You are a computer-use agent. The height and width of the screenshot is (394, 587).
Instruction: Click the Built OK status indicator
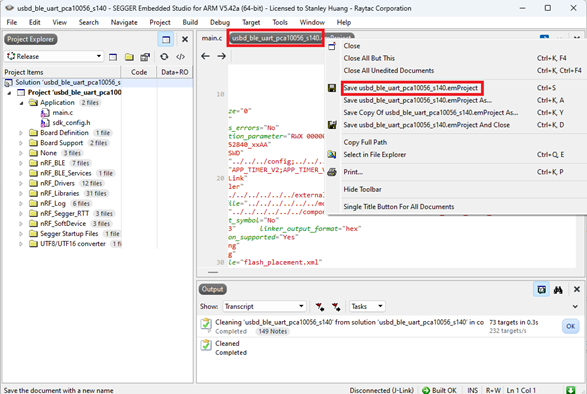440,390
